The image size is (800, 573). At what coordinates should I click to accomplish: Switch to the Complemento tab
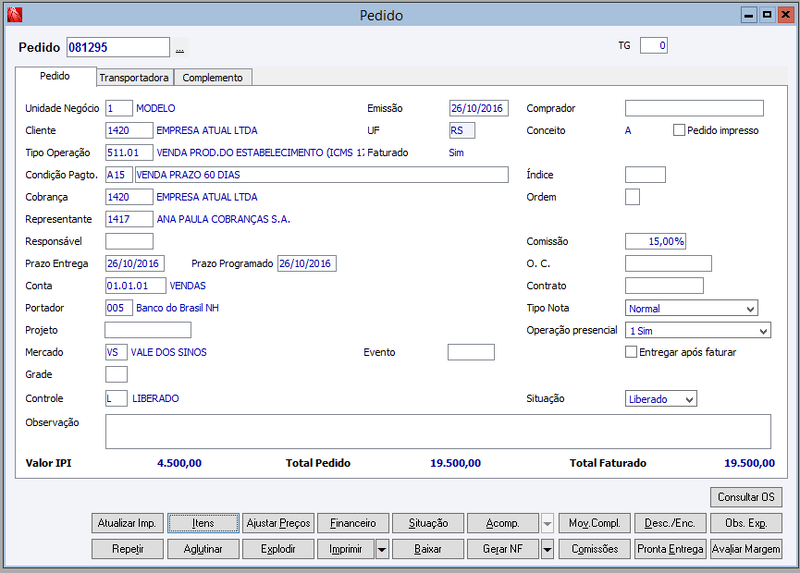pyautogui.click(x=213, y=78)
